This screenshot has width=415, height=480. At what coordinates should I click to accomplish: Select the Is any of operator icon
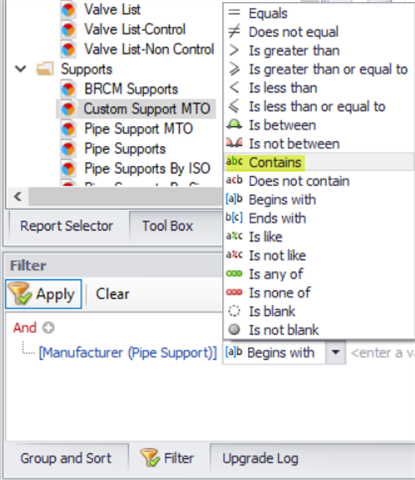[234, 274]
